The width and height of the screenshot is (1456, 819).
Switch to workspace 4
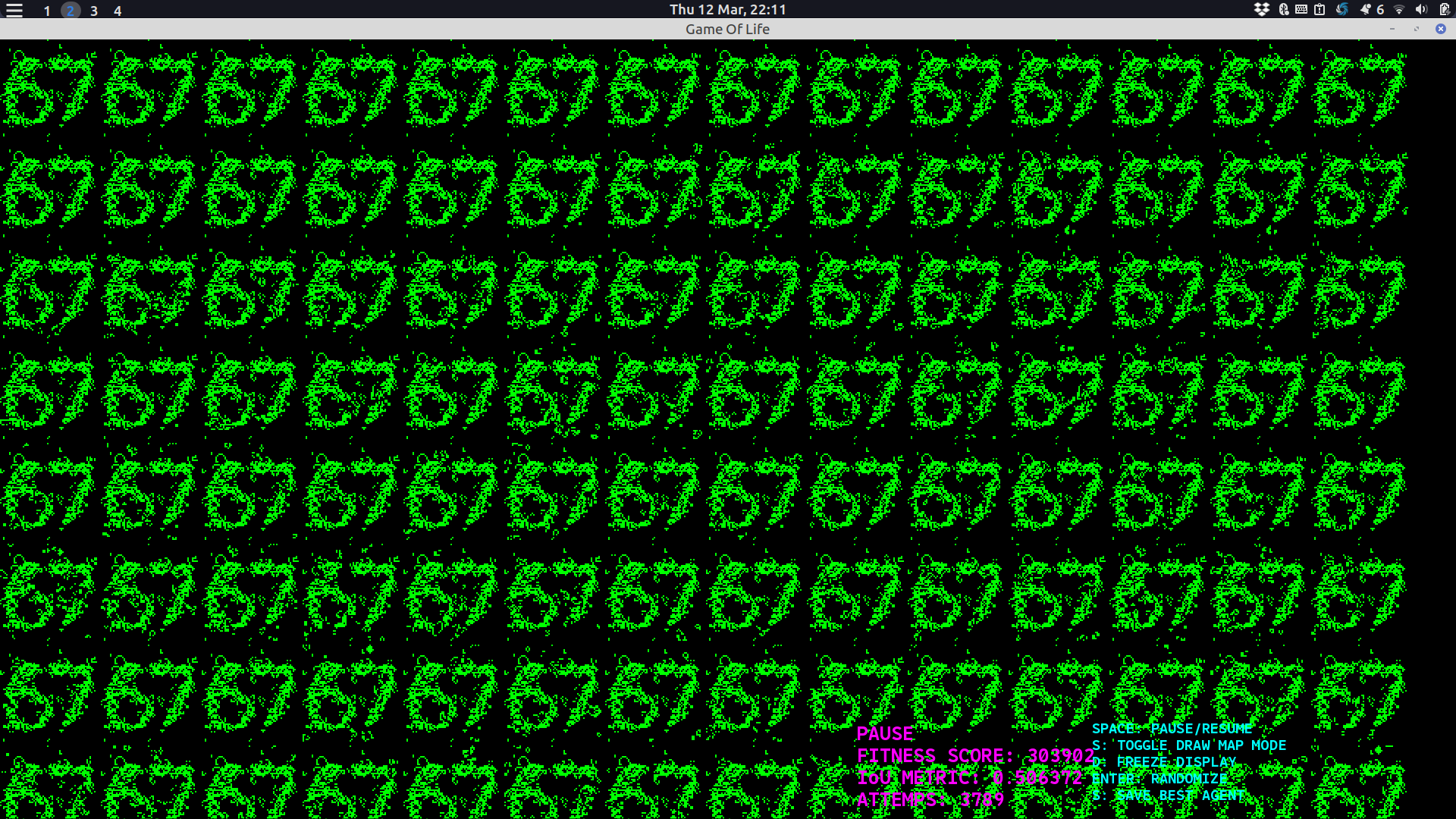tap(118, 11)
